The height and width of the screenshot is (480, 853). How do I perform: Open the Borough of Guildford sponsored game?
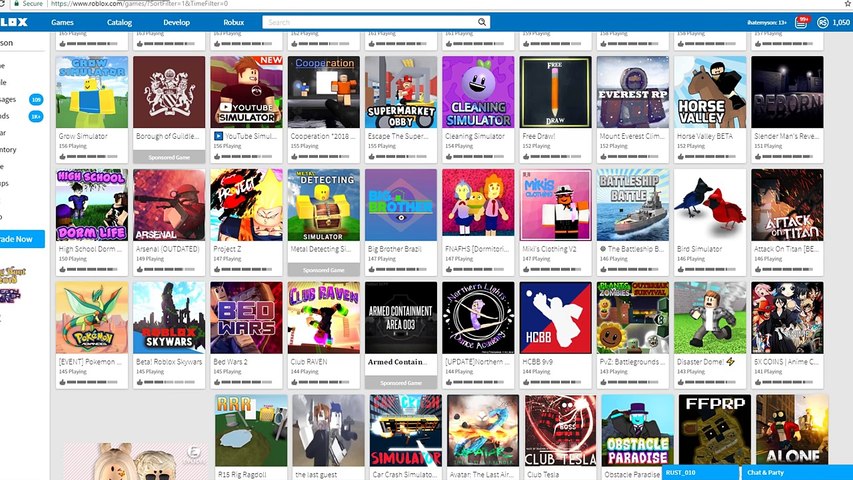pyautogui.click(x=169, y=92)
